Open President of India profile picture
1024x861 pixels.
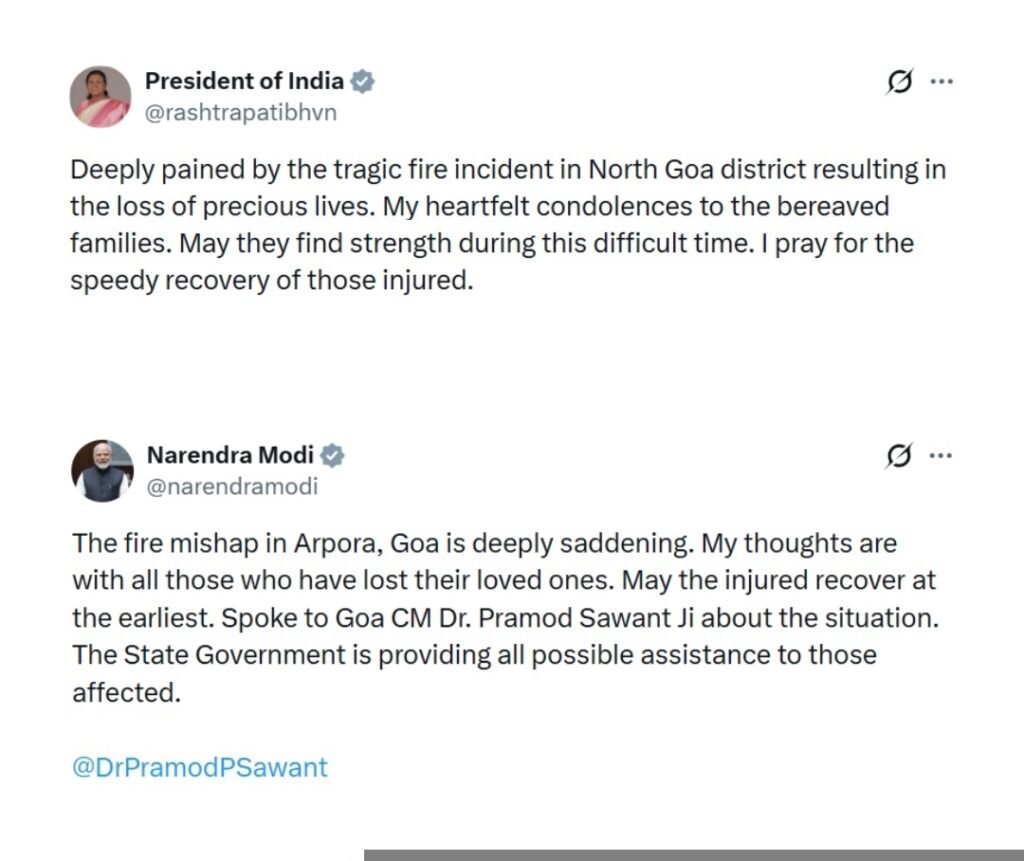[x=101, y=97]
